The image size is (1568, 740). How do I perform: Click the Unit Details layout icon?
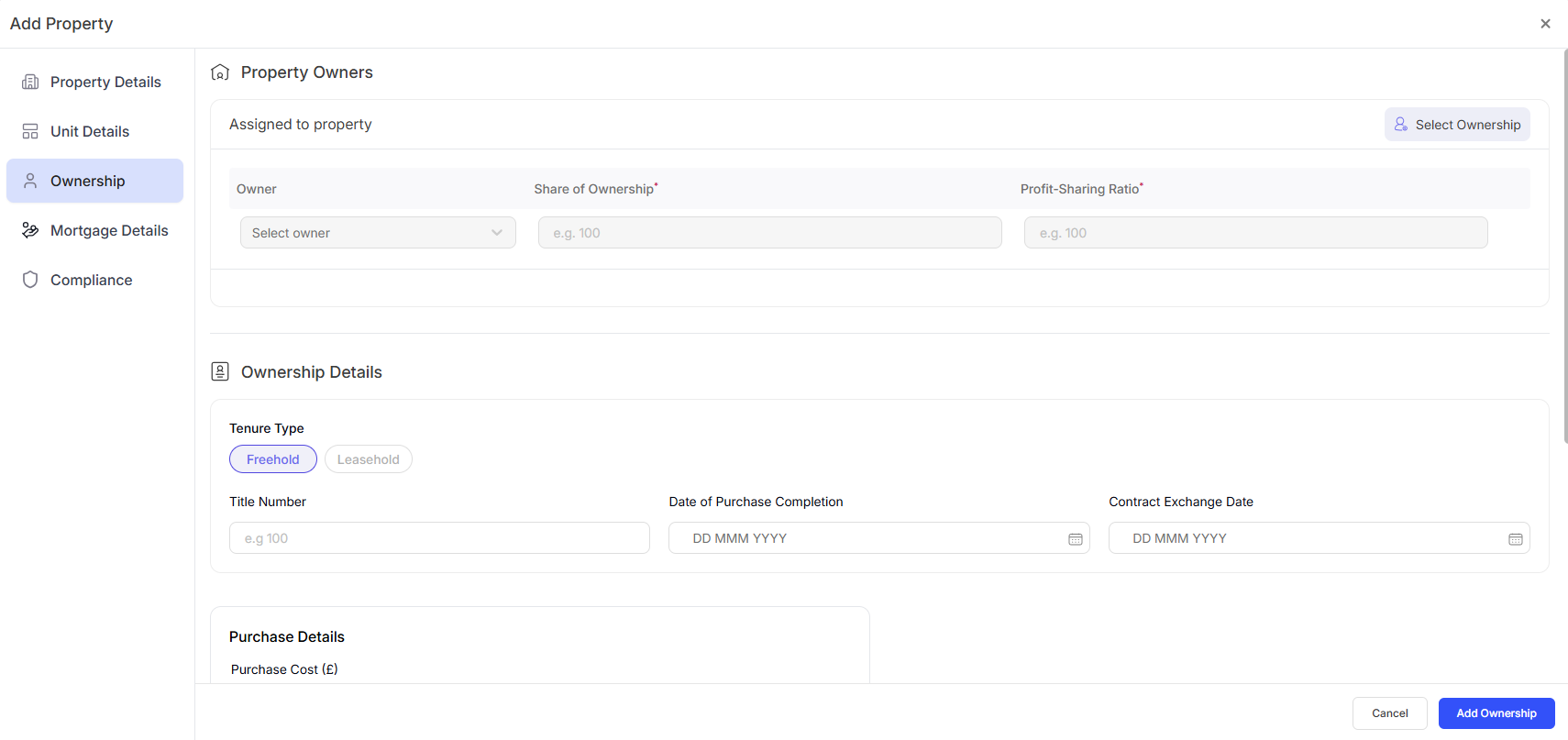coord(30,131)
